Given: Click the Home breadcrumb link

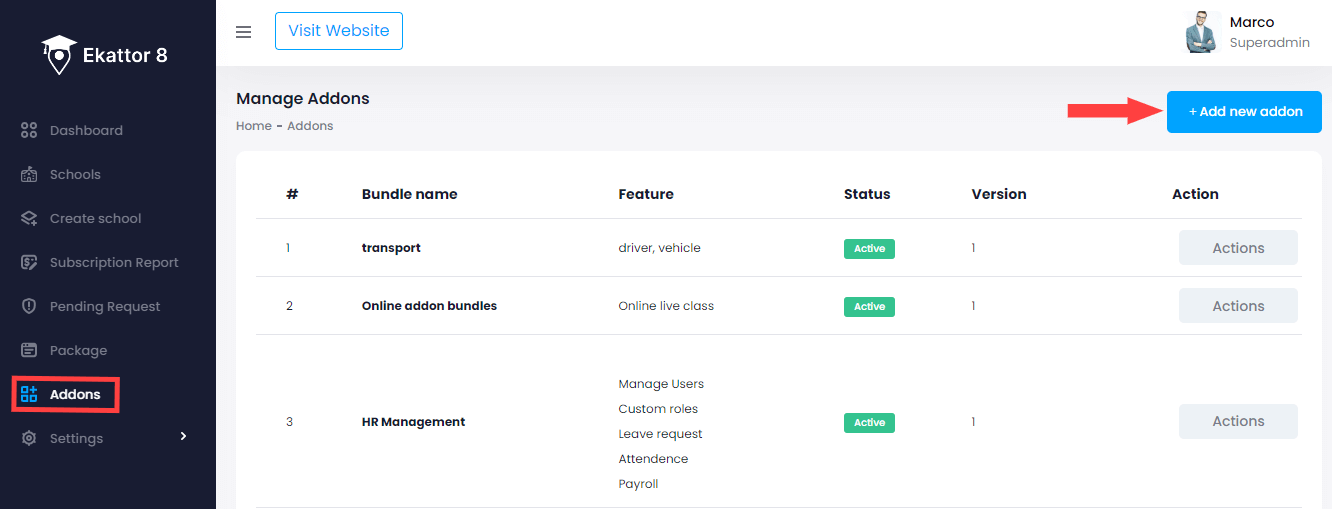Looking at the screenshot, I should point(253,126).
